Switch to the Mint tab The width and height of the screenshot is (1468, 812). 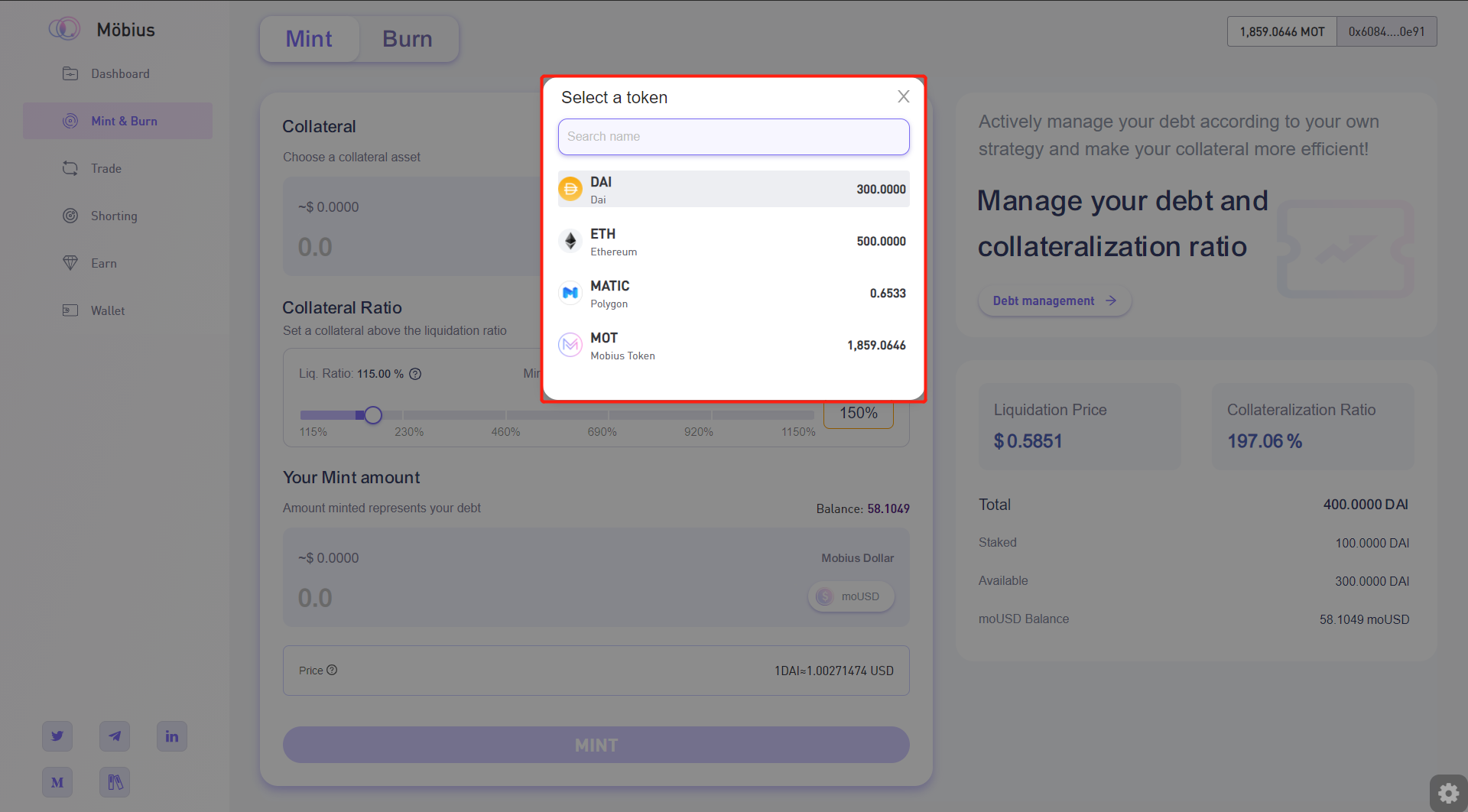click(309, 39)
